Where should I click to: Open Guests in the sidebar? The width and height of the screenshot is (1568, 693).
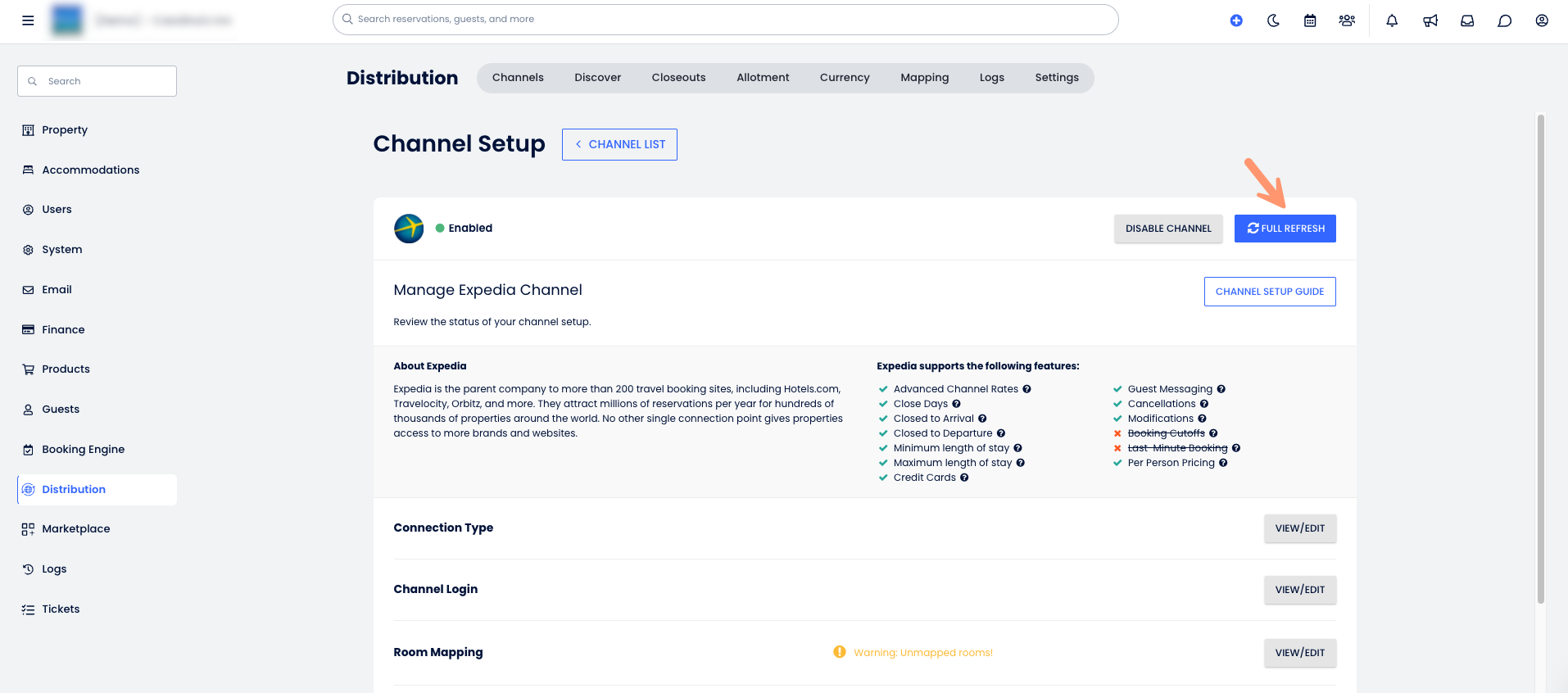click(97, 410)
